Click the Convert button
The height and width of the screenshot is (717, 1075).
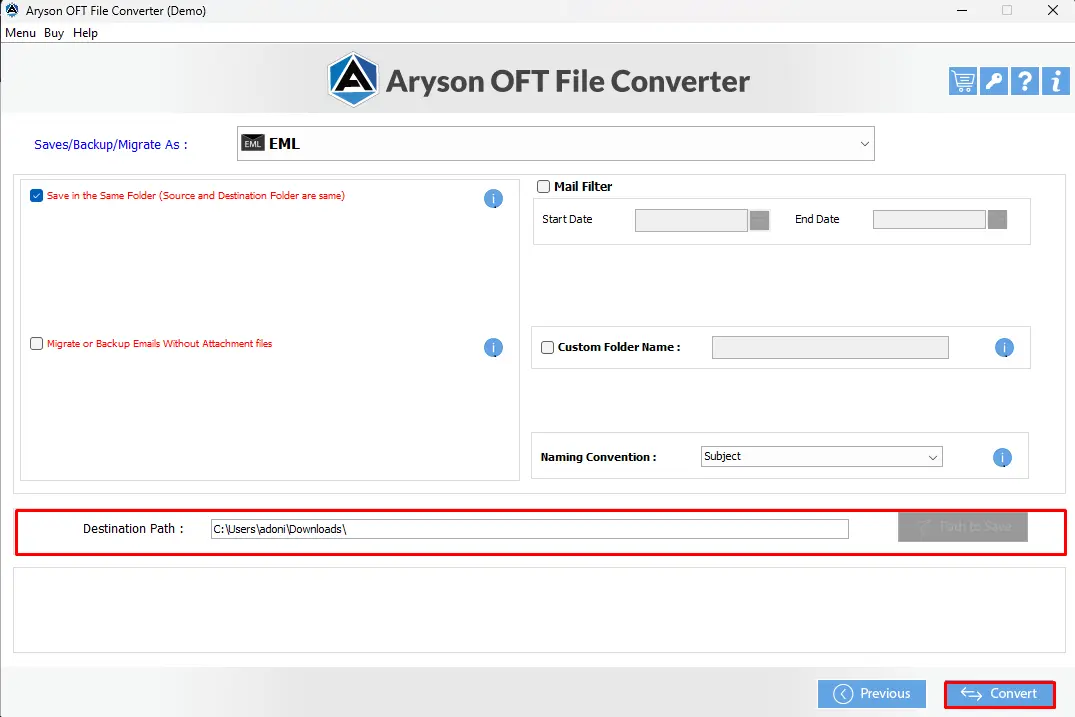[1000, 694]
